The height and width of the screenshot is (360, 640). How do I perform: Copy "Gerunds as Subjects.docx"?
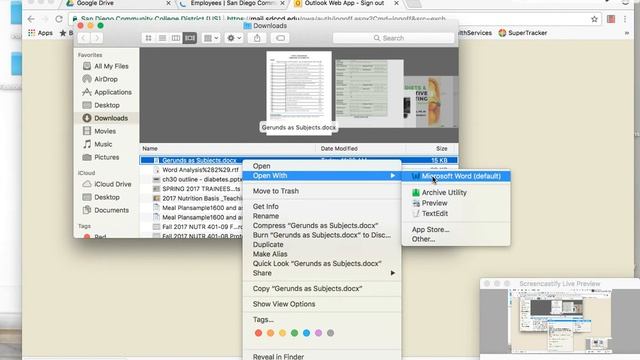[x=322, y=289]
